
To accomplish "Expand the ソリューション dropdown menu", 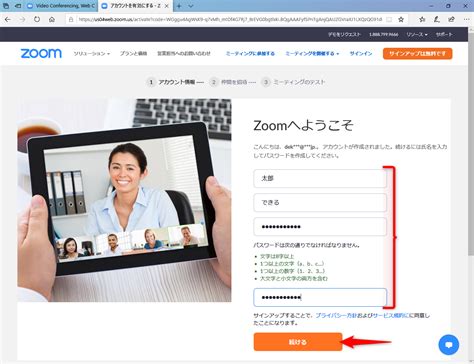I will tap(92, 53).
